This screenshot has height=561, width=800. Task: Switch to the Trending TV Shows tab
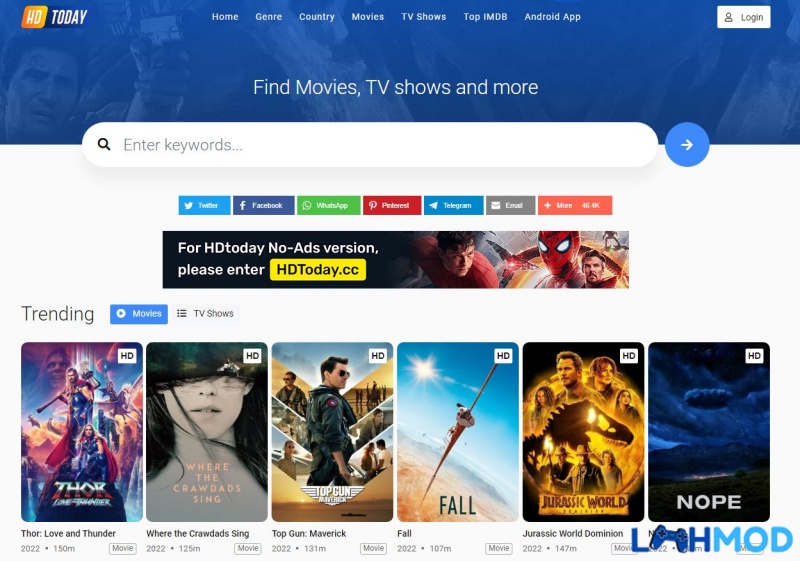[x=205, y=314]
